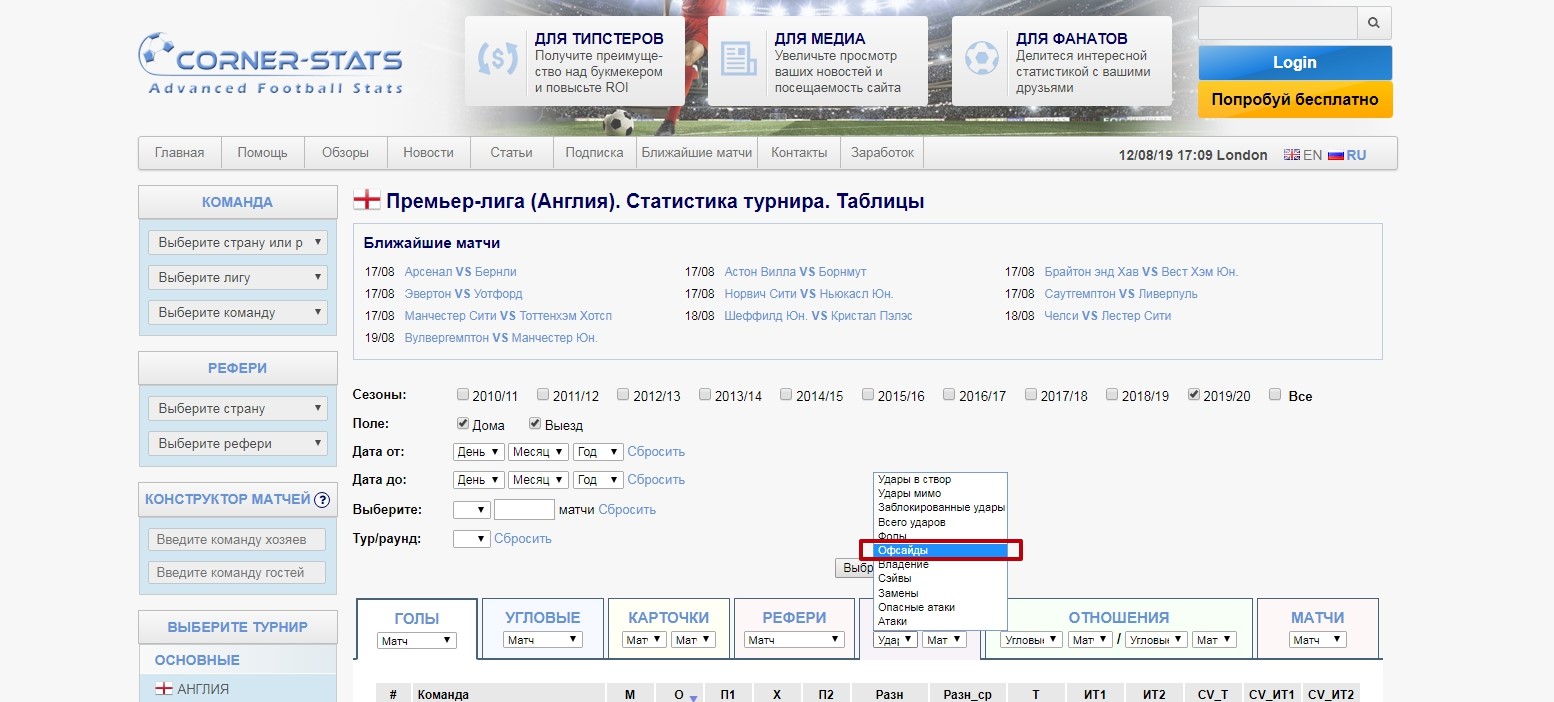
Task: Switch to the УГЛОВЫЕ tab
Action: point(541,618)
